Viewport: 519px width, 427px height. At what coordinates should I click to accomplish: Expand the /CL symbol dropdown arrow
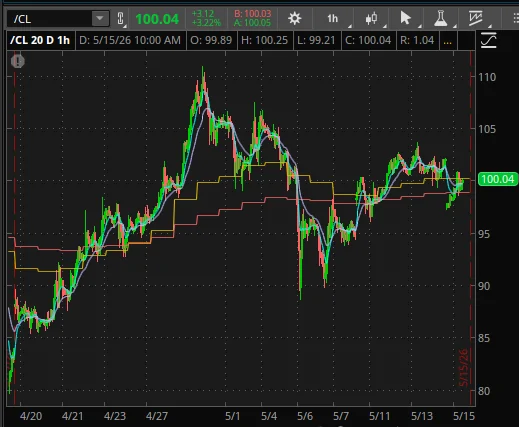[x=100, y=18]
